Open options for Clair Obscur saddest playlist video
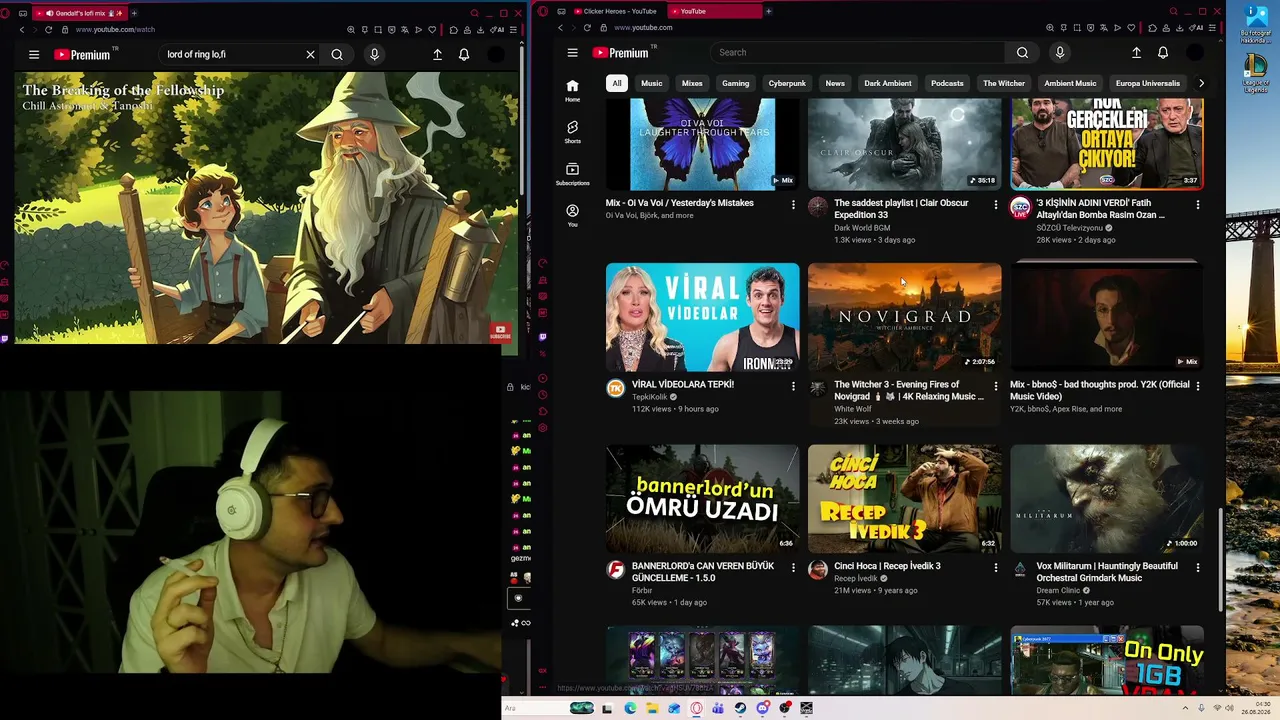Image resolution: width=1280 pixels, height=720 pixels. (995, 205)
